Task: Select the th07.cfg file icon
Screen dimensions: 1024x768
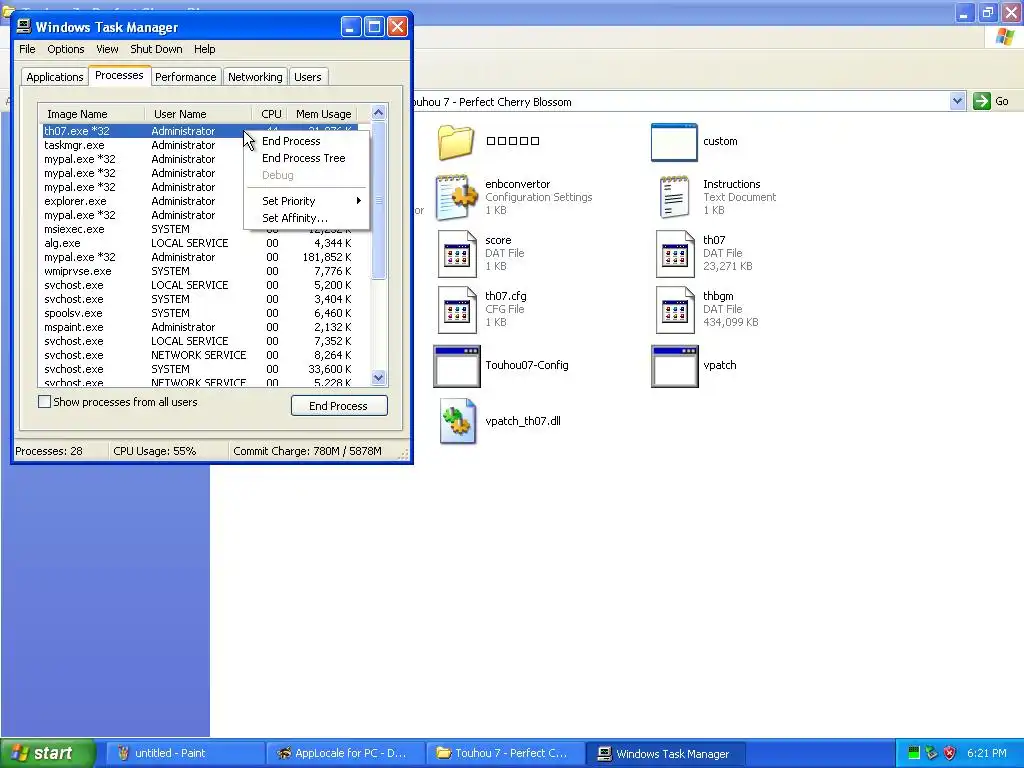Action: [x=457, y=310]
